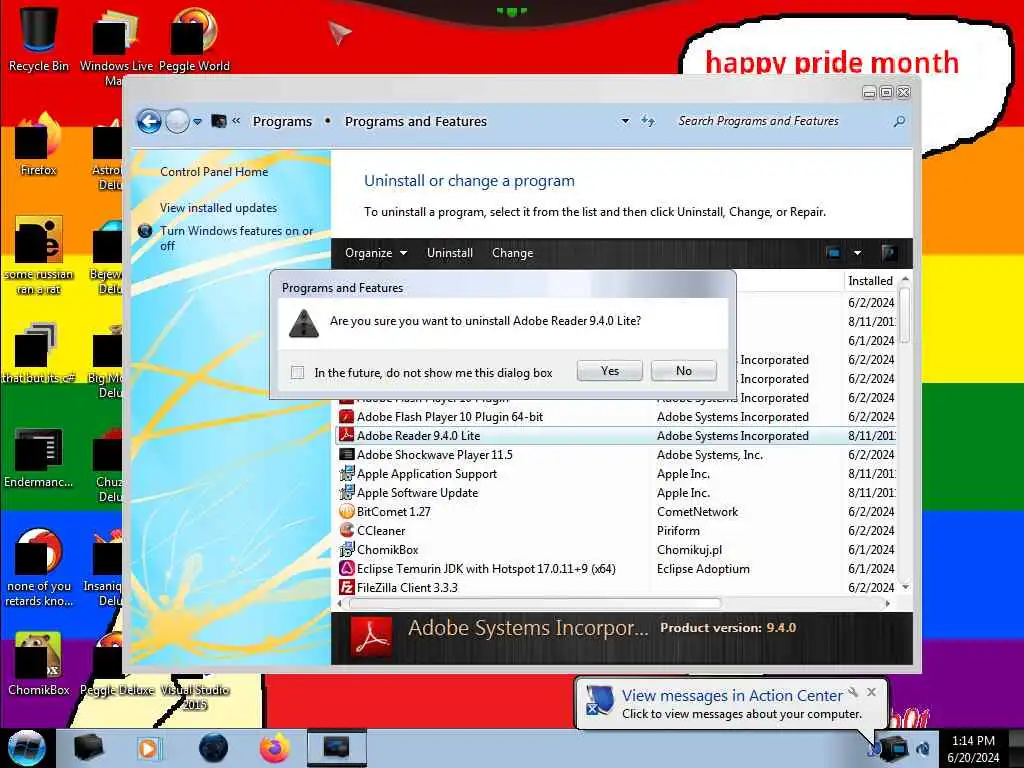Select the Programs breadcrumb

(x=282, y=121)
